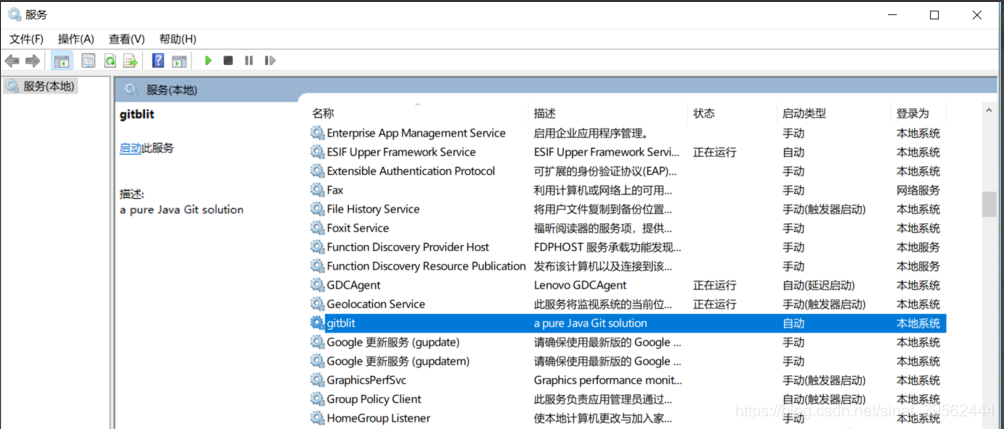Open the 操作(A) menu

pos(76,39)
